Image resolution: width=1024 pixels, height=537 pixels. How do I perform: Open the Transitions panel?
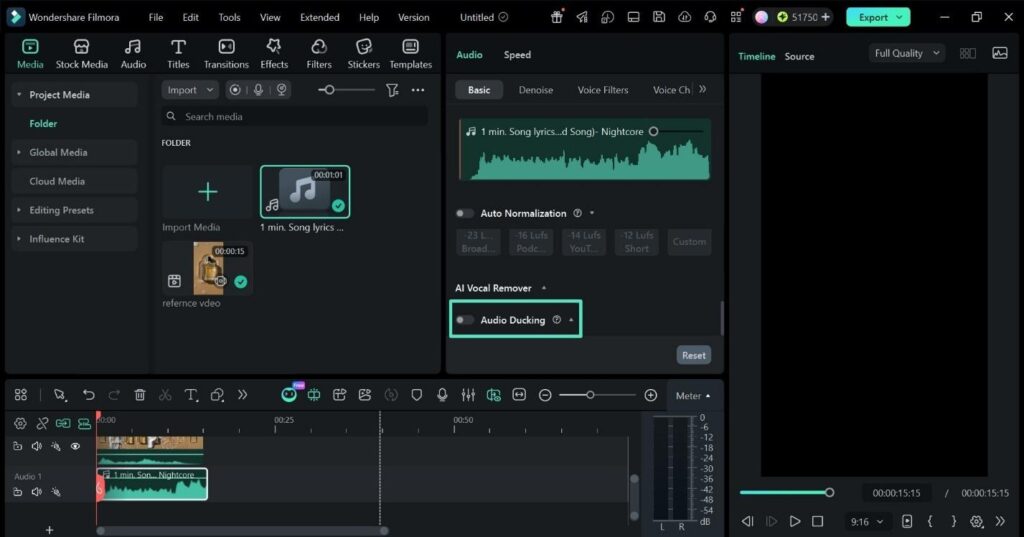click(226, 54)
